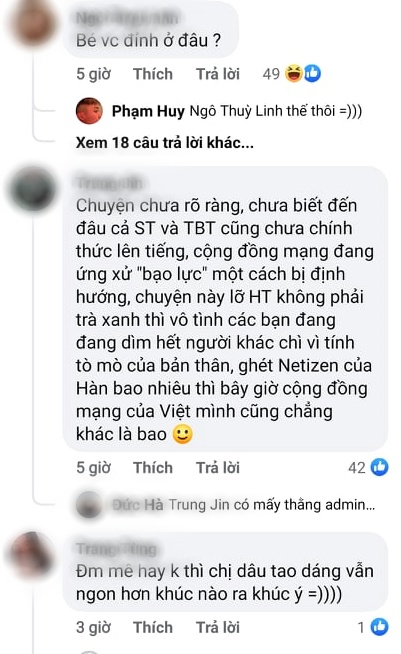The image size is (401, 654).
Task: Click the tagged name Ngô Thuỳ Linh
Action: (232, 111)
